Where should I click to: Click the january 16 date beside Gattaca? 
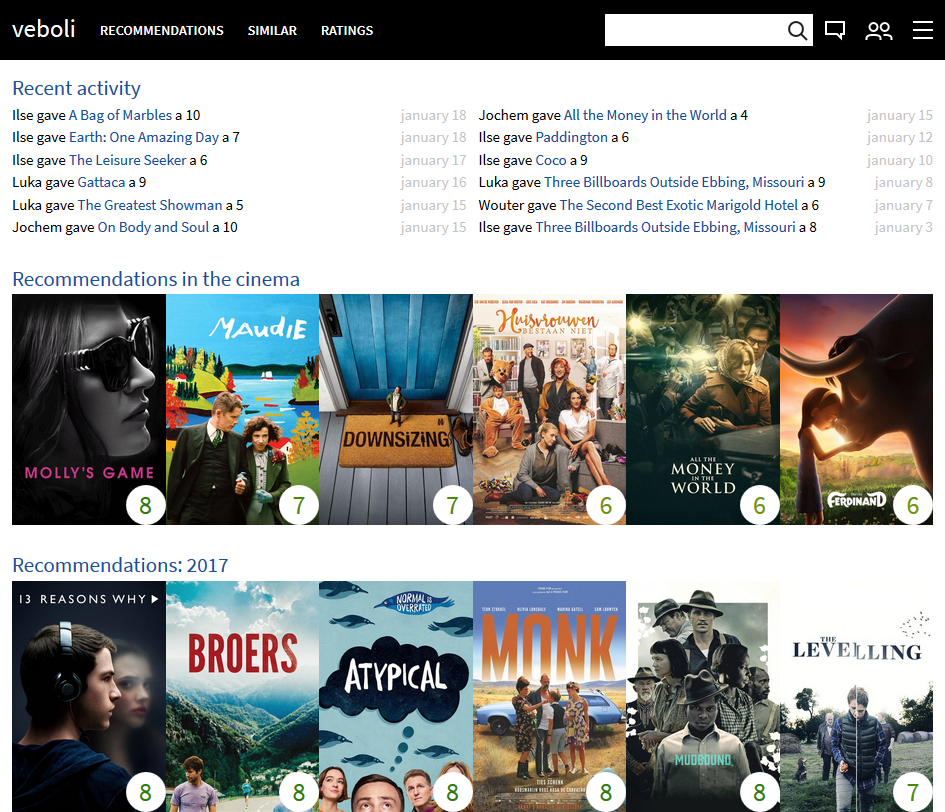[x=433, y=183]
